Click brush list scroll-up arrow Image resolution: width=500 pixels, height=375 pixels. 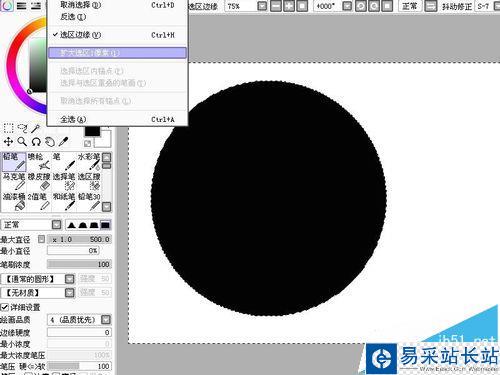[x=106, y=157]
